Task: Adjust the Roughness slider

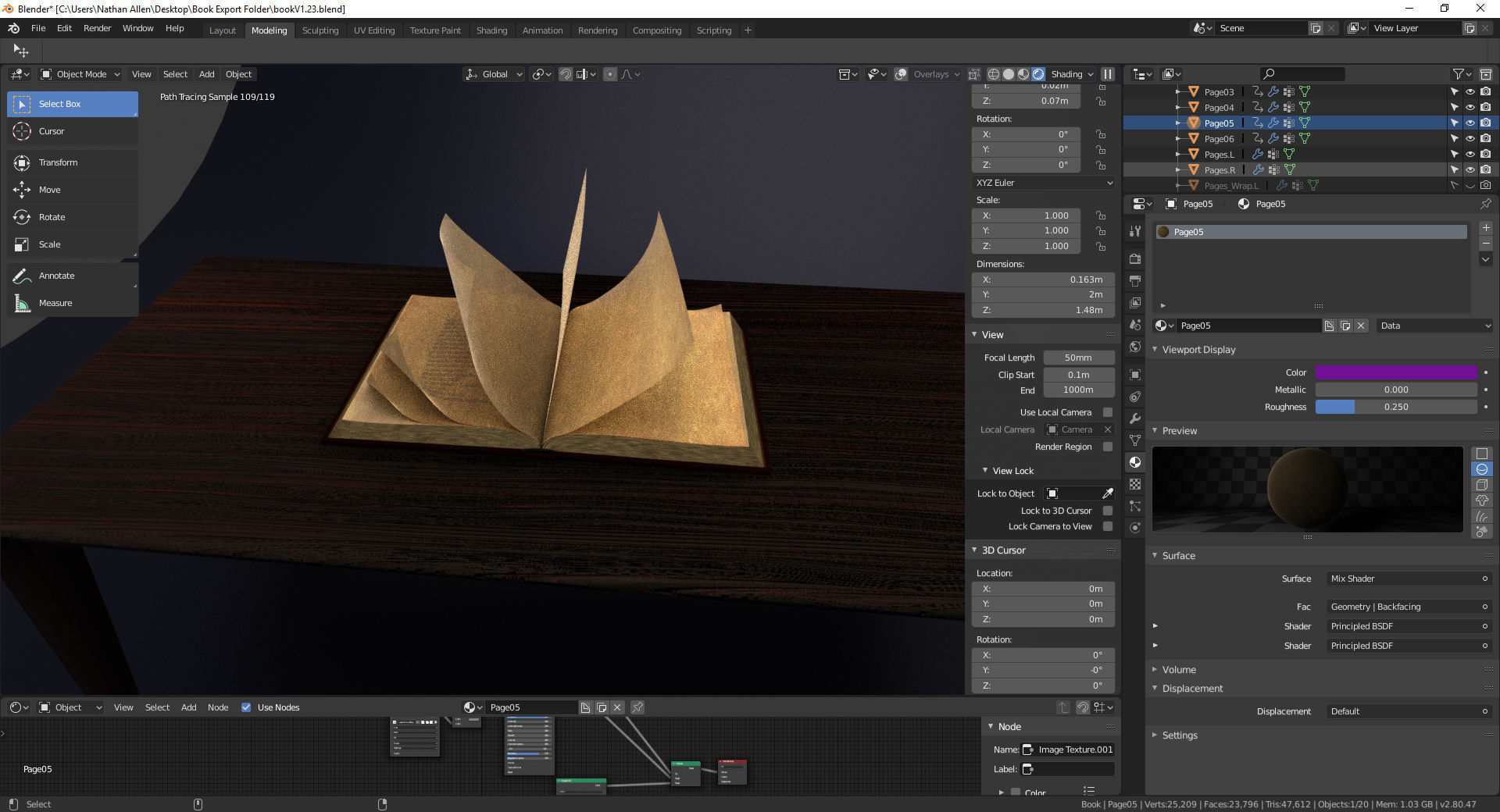Action: [1396, 407]
